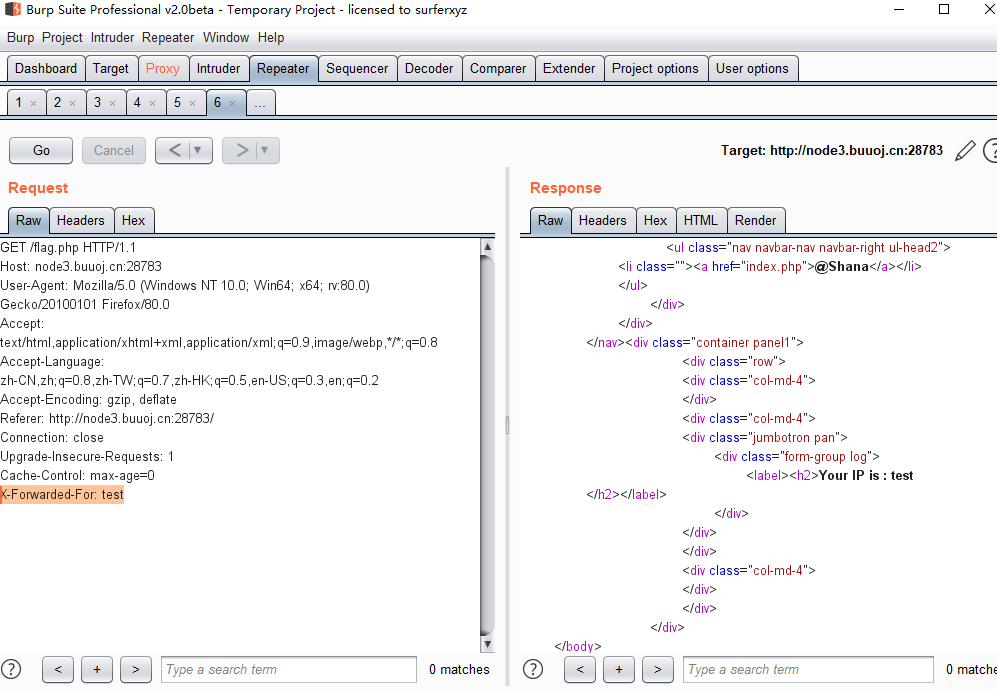This screenshot has height=690, width=997.
Task: Click the help icon beside the target
Action: click(x=990, y=150)
